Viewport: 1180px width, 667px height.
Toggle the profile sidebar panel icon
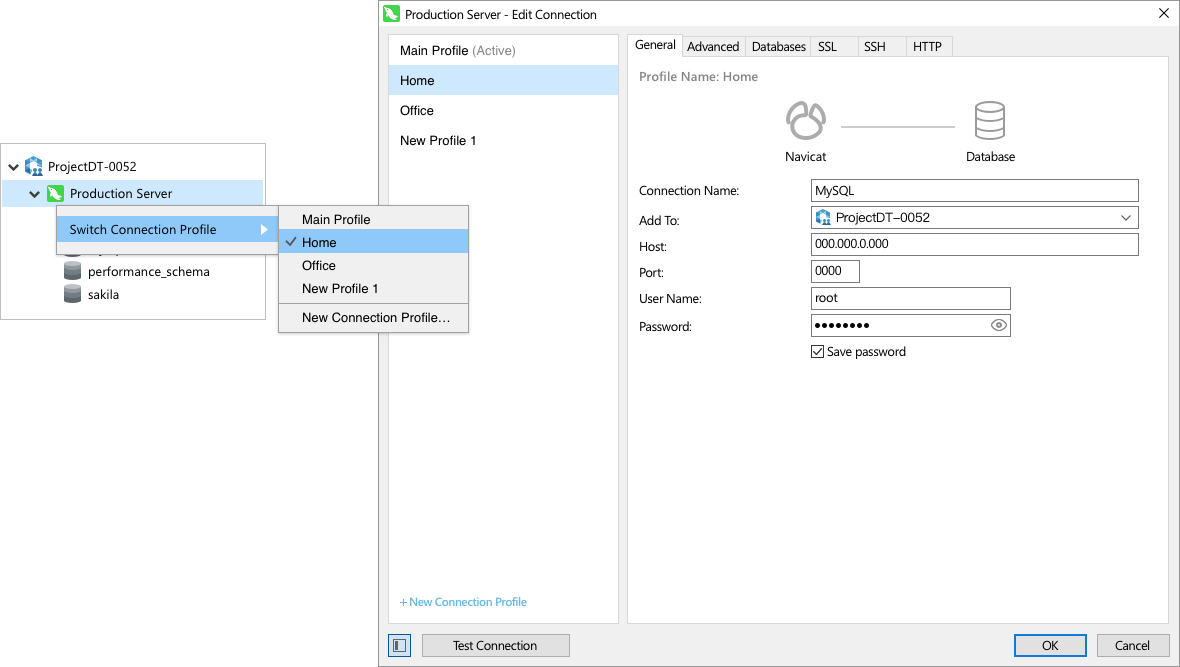click(400, 646)
